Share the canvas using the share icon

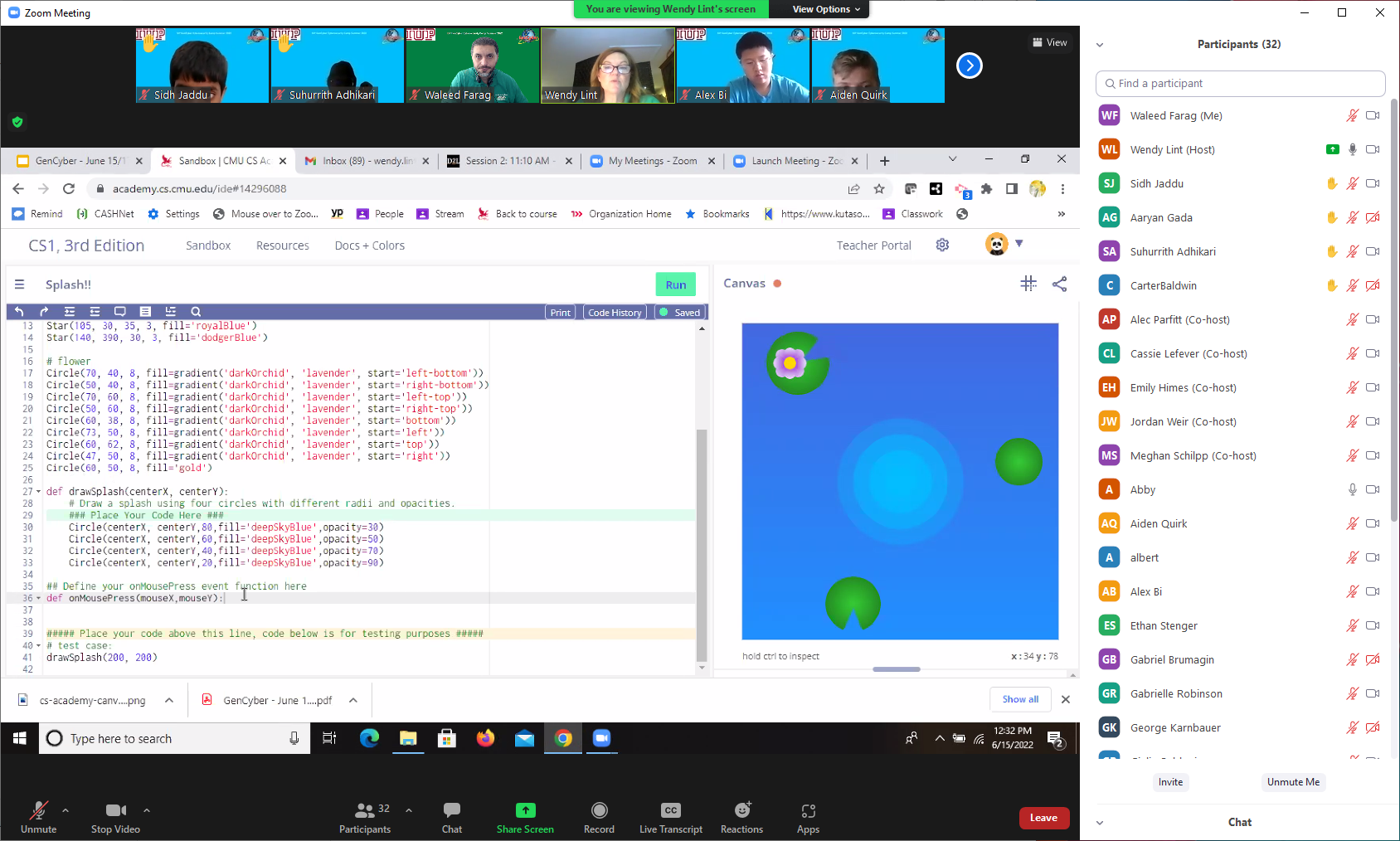point(1059,284)
